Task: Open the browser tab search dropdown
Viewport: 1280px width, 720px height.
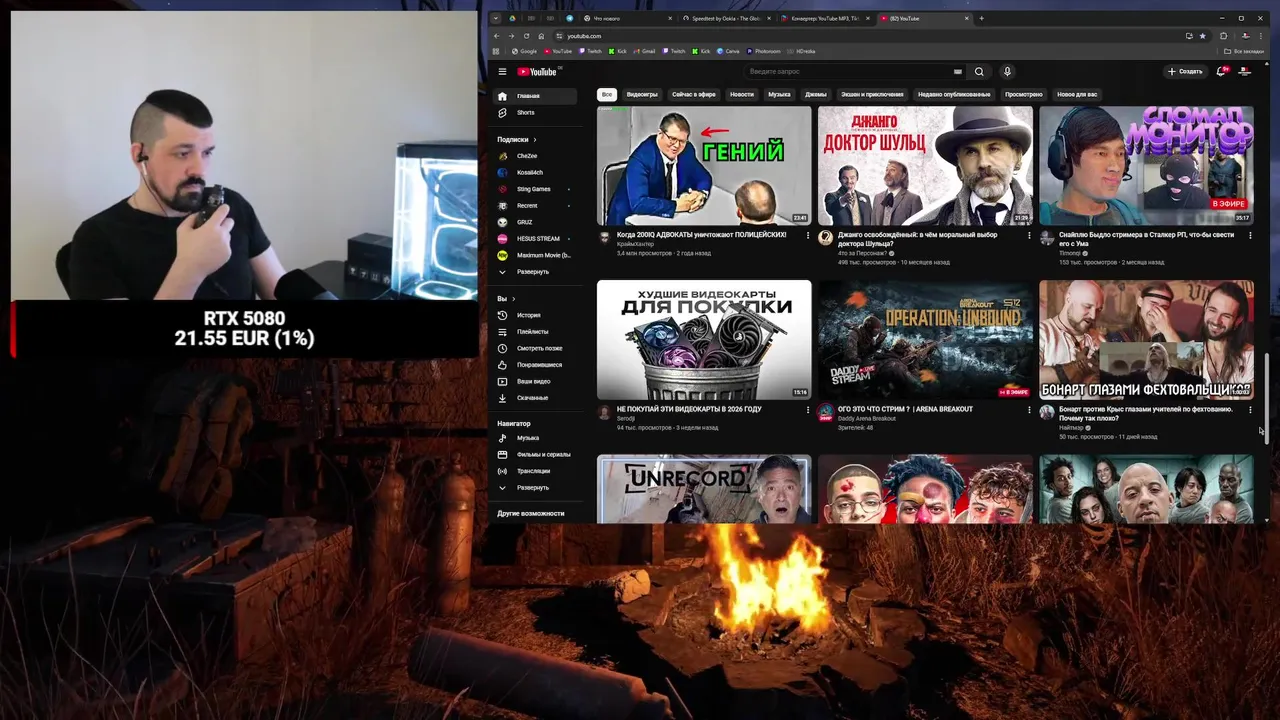Action: click(x=495, y=18)
